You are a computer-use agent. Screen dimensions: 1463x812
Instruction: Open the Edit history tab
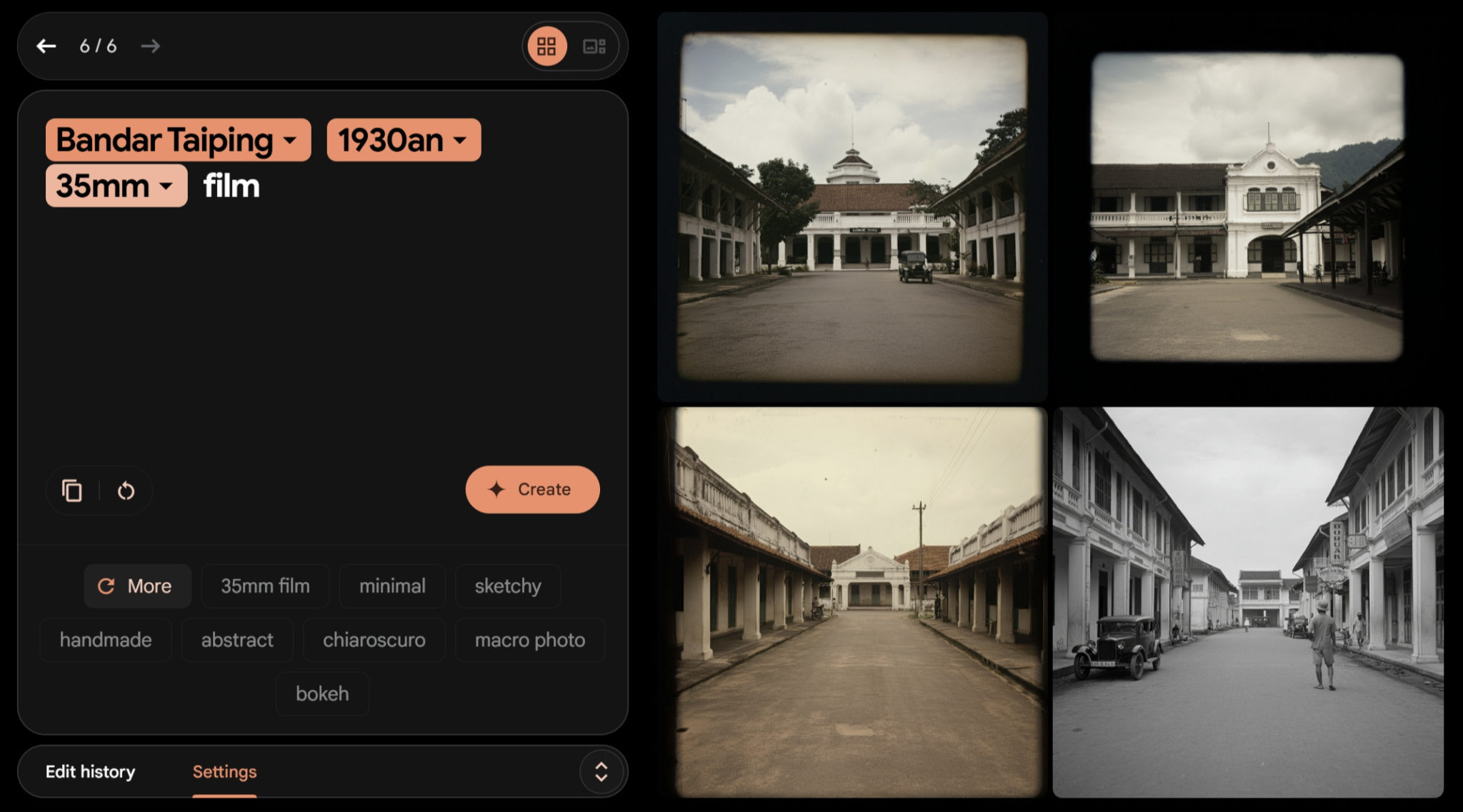pyautogui.click(x=90, y=771)
